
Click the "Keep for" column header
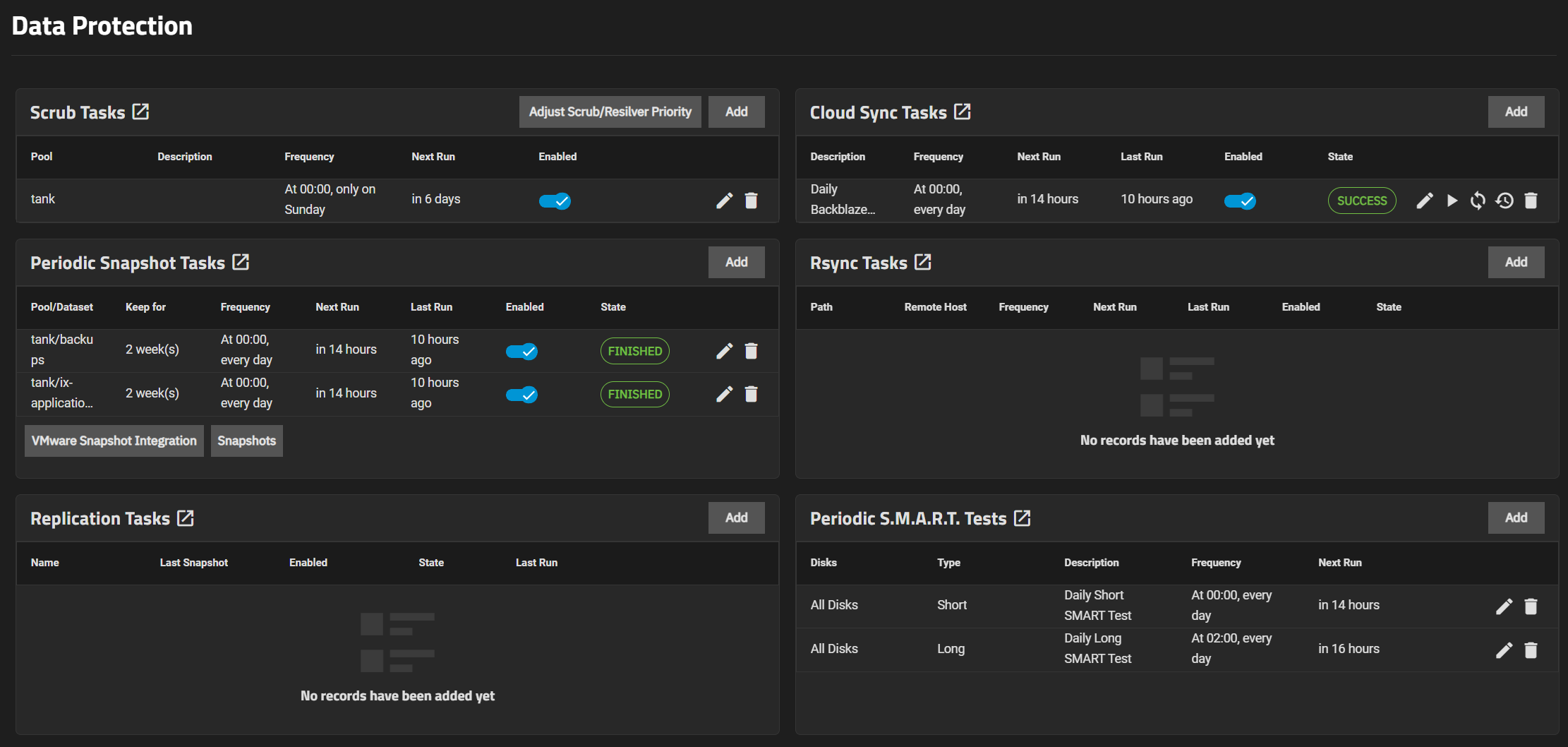(x=146, y=307)
